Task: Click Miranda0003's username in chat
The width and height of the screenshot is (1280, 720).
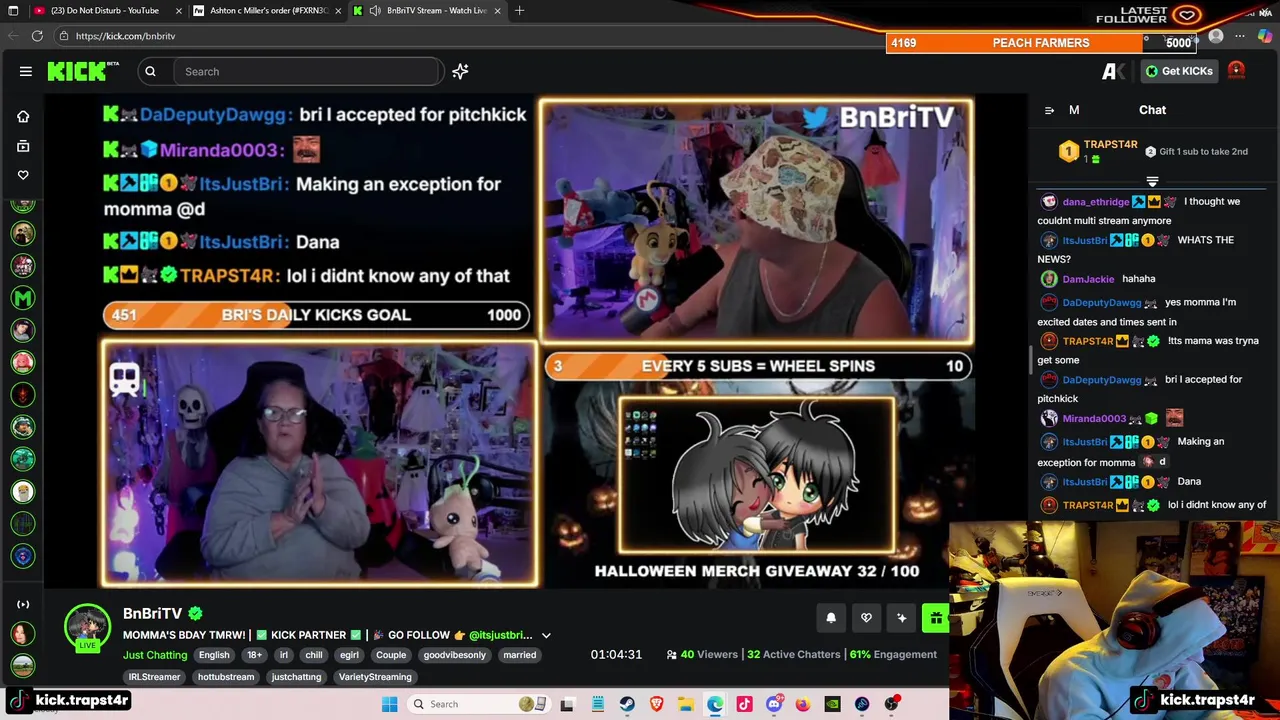Action: click(x=1094, y=419)
